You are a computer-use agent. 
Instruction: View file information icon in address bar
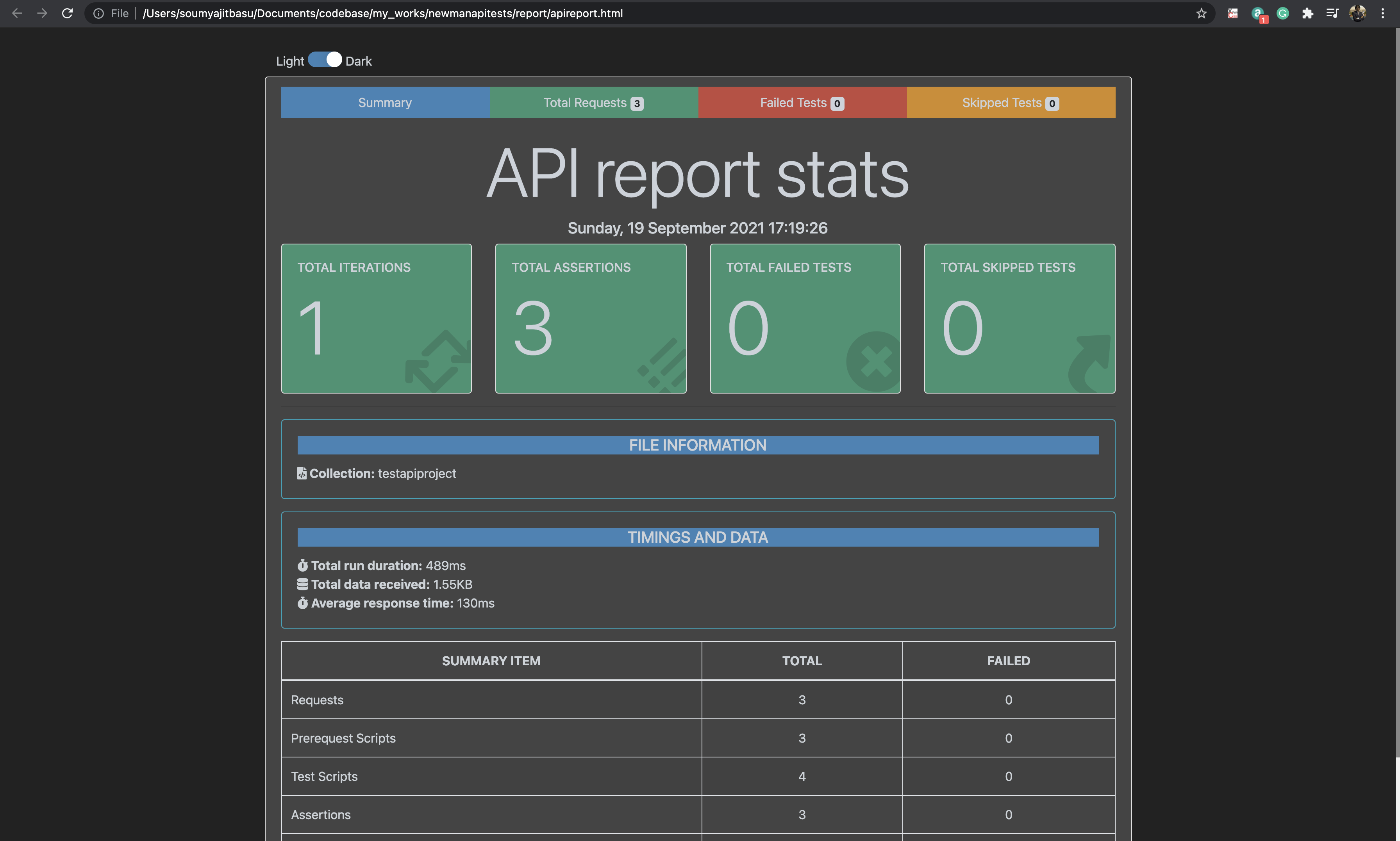tap(98, 13)
